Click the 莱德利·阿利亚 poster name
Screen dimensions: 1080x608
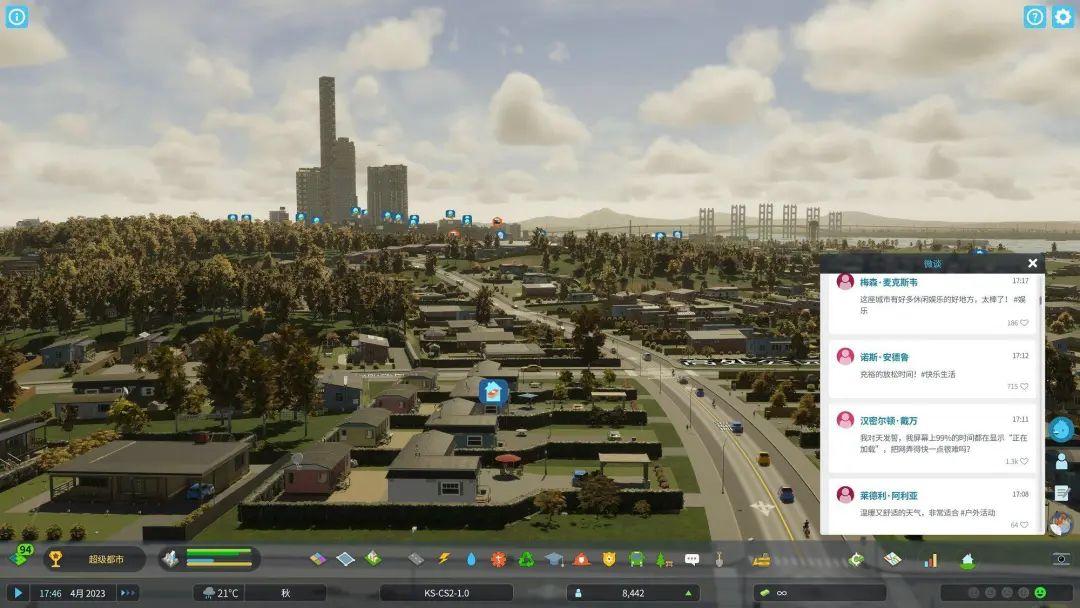[888, 495]
